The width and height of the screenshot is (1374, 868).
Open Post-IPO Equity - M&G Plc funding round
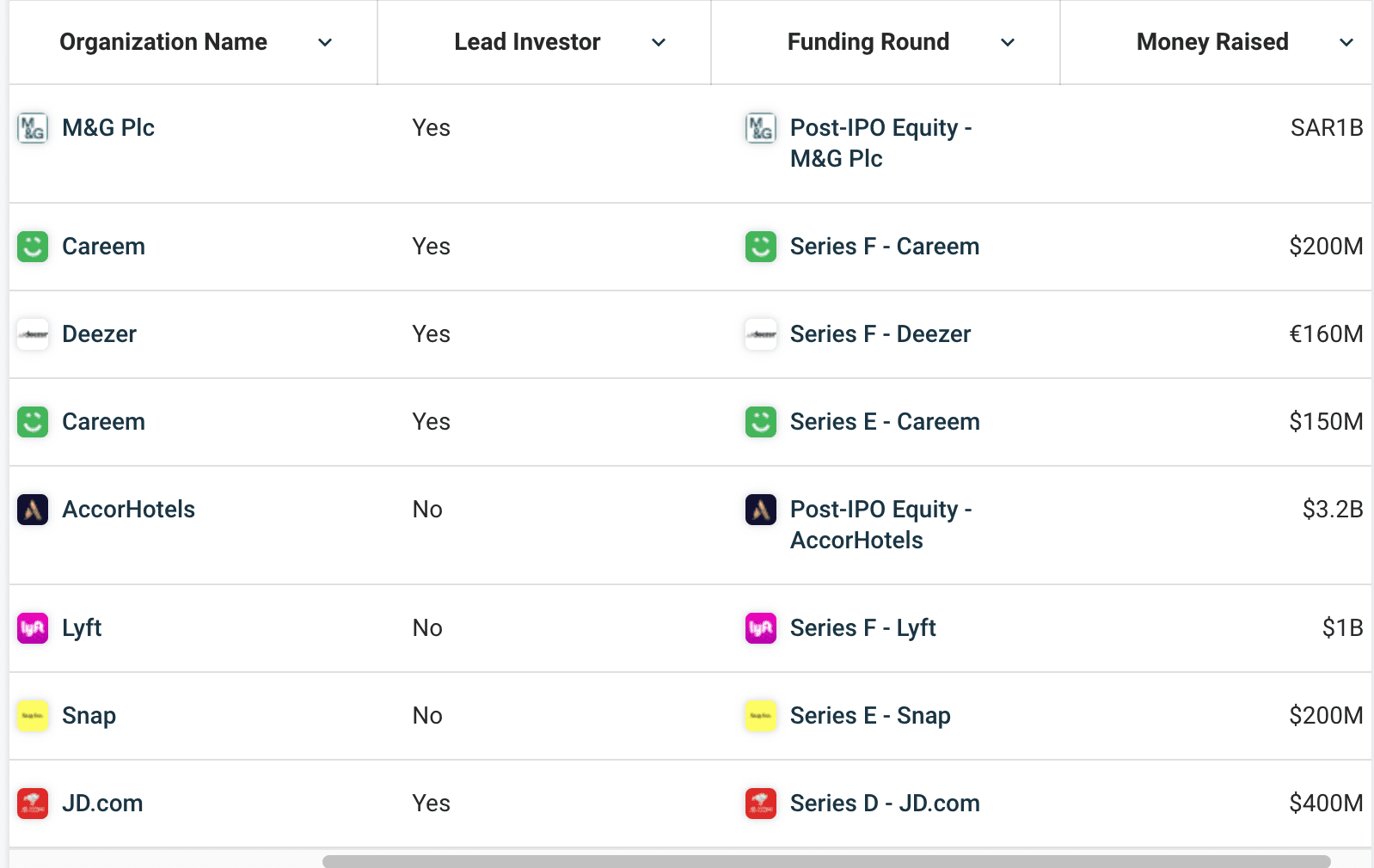pos(880,144)
